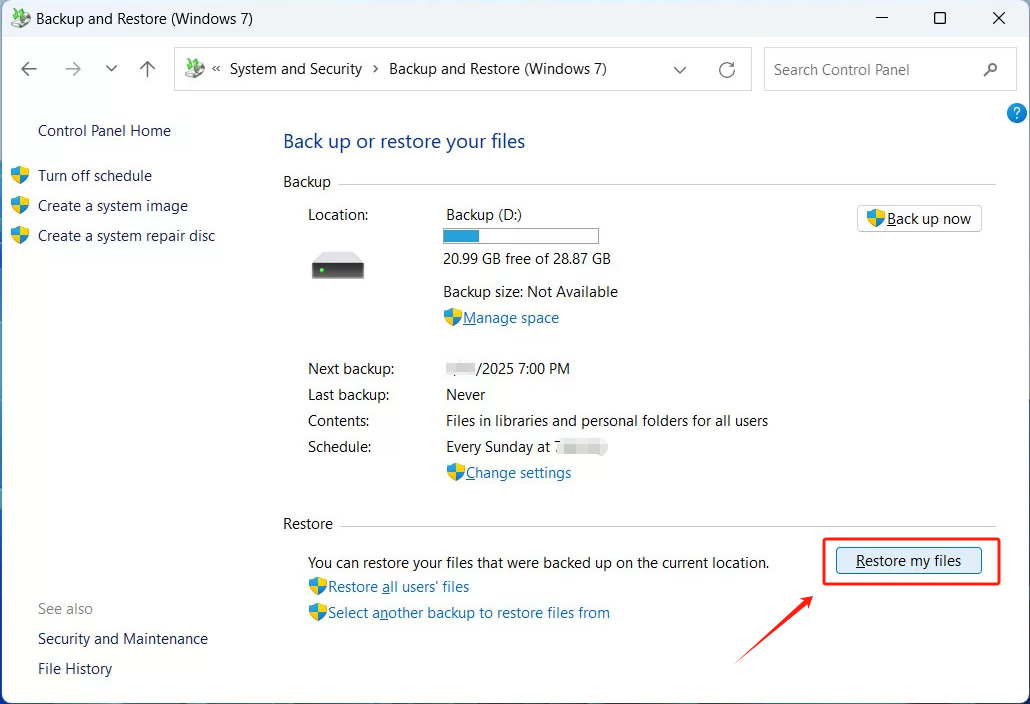Click the Control Panel icon in address bar

tap(195, 69)
